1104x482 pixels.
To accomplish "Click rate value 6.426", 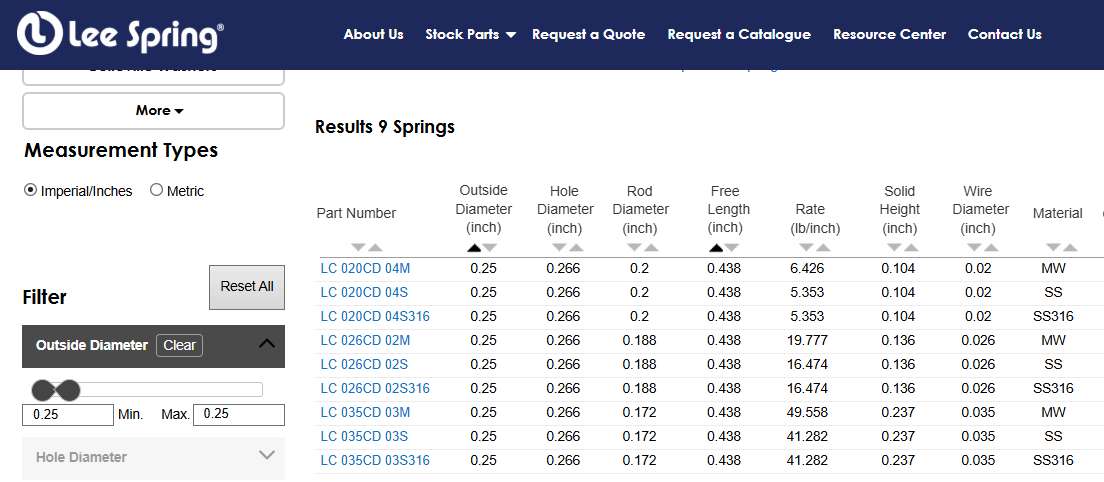I will point(807,268).
